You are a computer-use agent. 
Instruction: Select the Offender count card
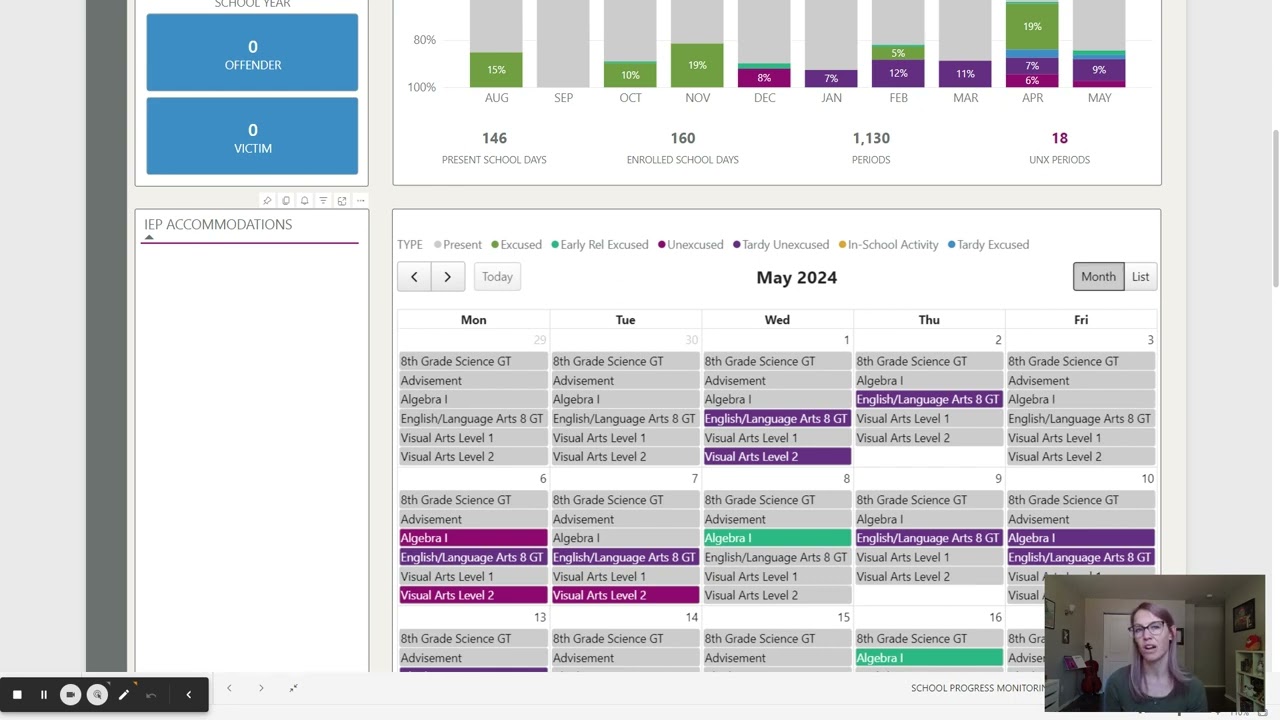click(x=252, y=53)
